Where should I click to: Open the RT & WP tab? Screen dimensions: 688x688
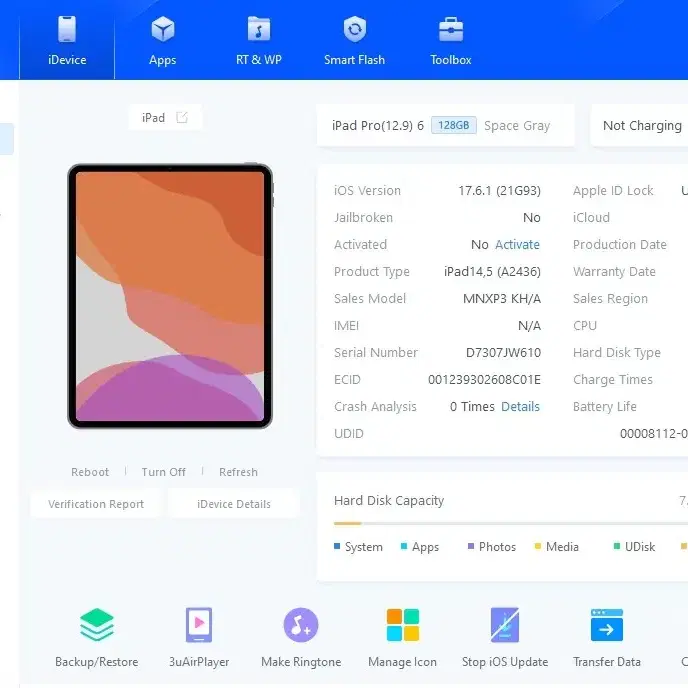click(258, 40)
